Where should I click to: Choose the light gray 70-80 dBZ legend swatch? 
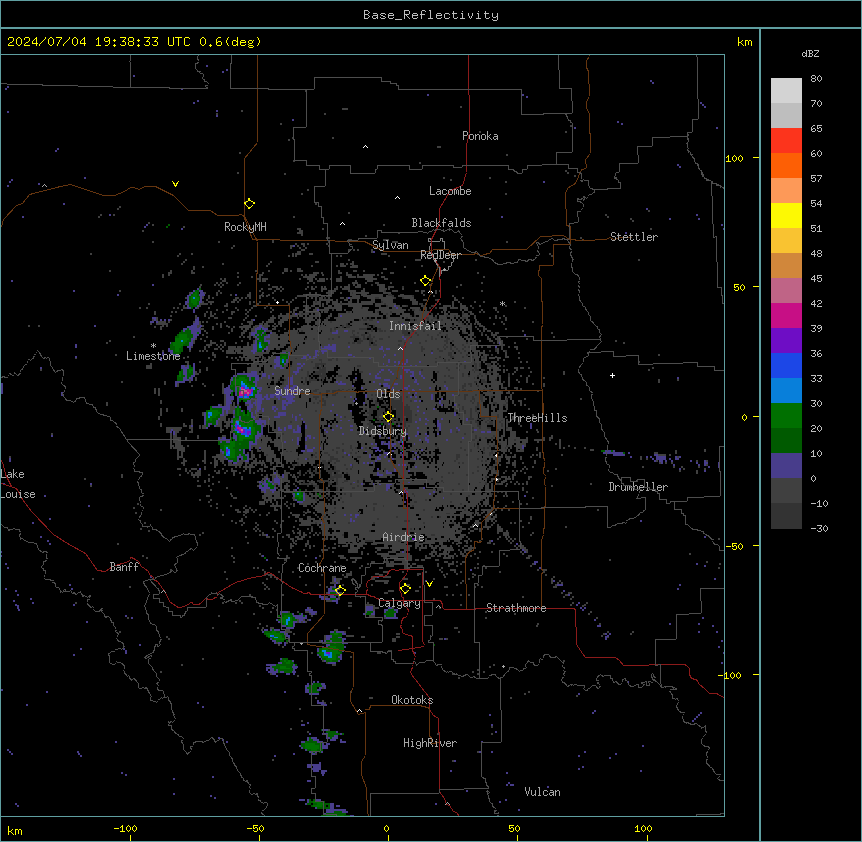point(786,91)
